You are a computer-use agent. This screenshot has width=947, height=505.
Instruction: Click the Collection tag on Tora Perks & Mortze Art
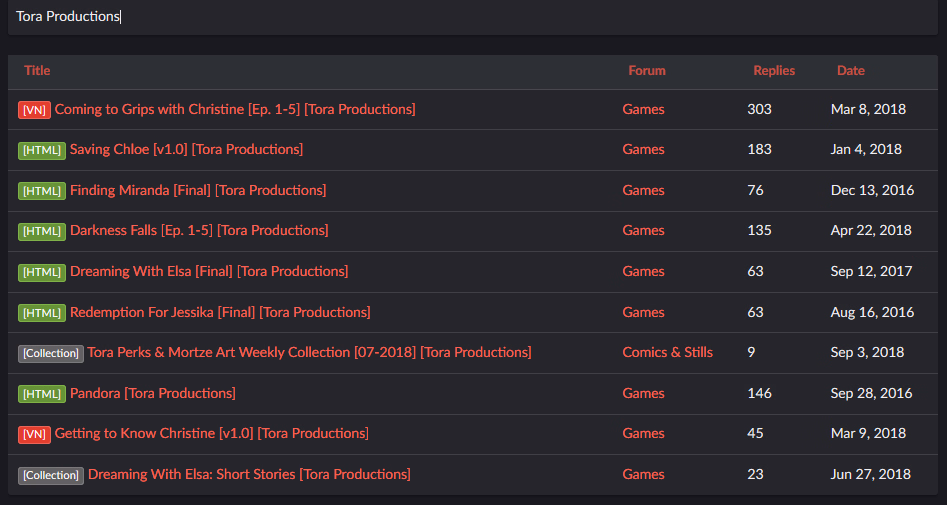tap(51, 353)
